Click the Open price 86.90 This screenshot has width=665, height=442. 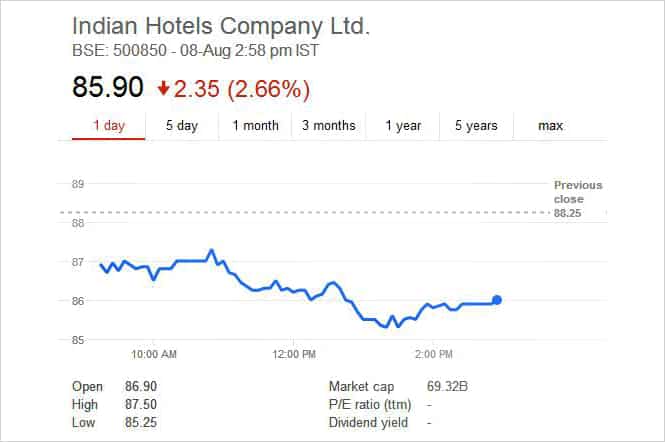pyautogui.click(x=141, y=386)
